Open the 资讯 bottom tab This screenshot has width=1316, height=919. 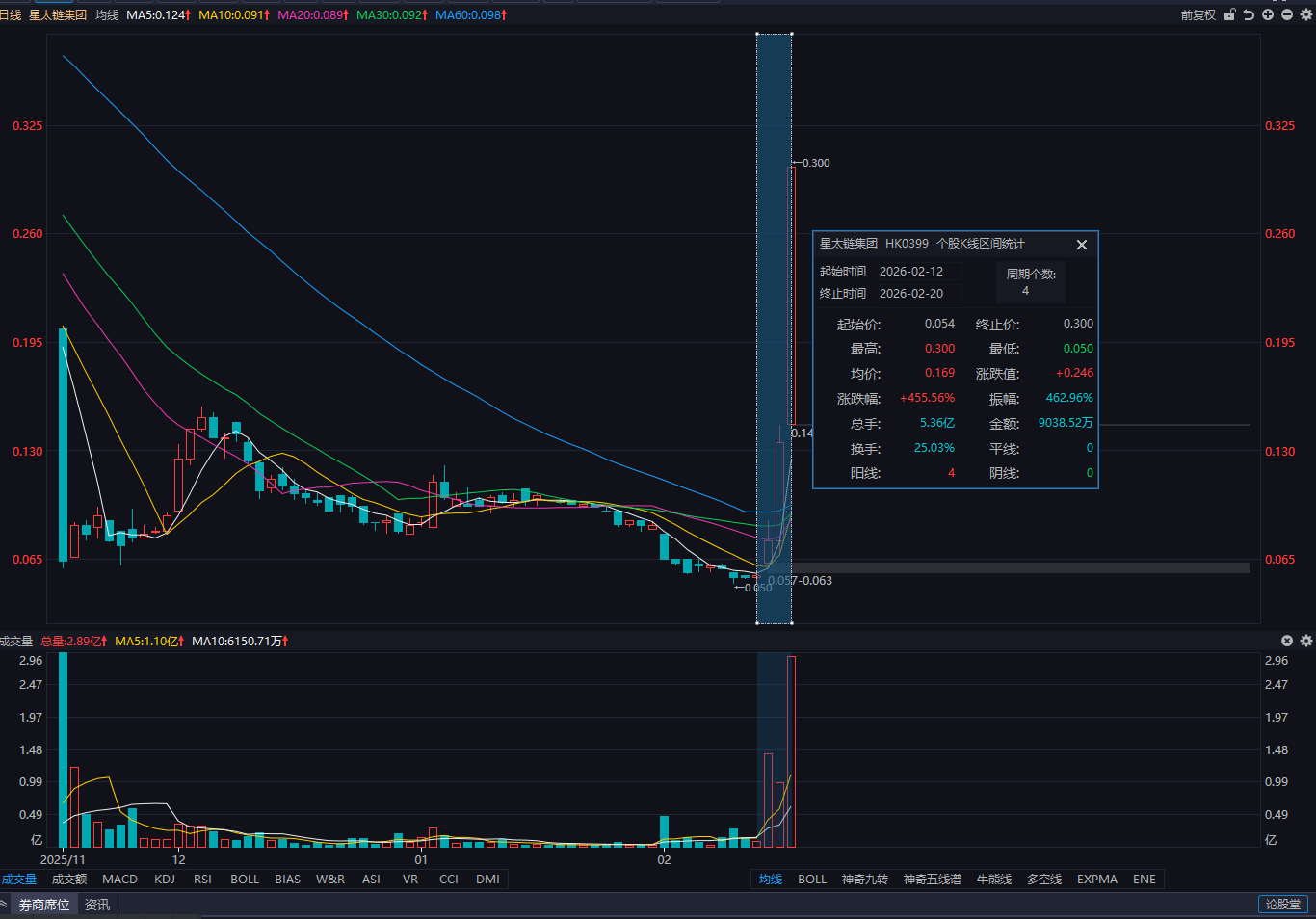97,905
